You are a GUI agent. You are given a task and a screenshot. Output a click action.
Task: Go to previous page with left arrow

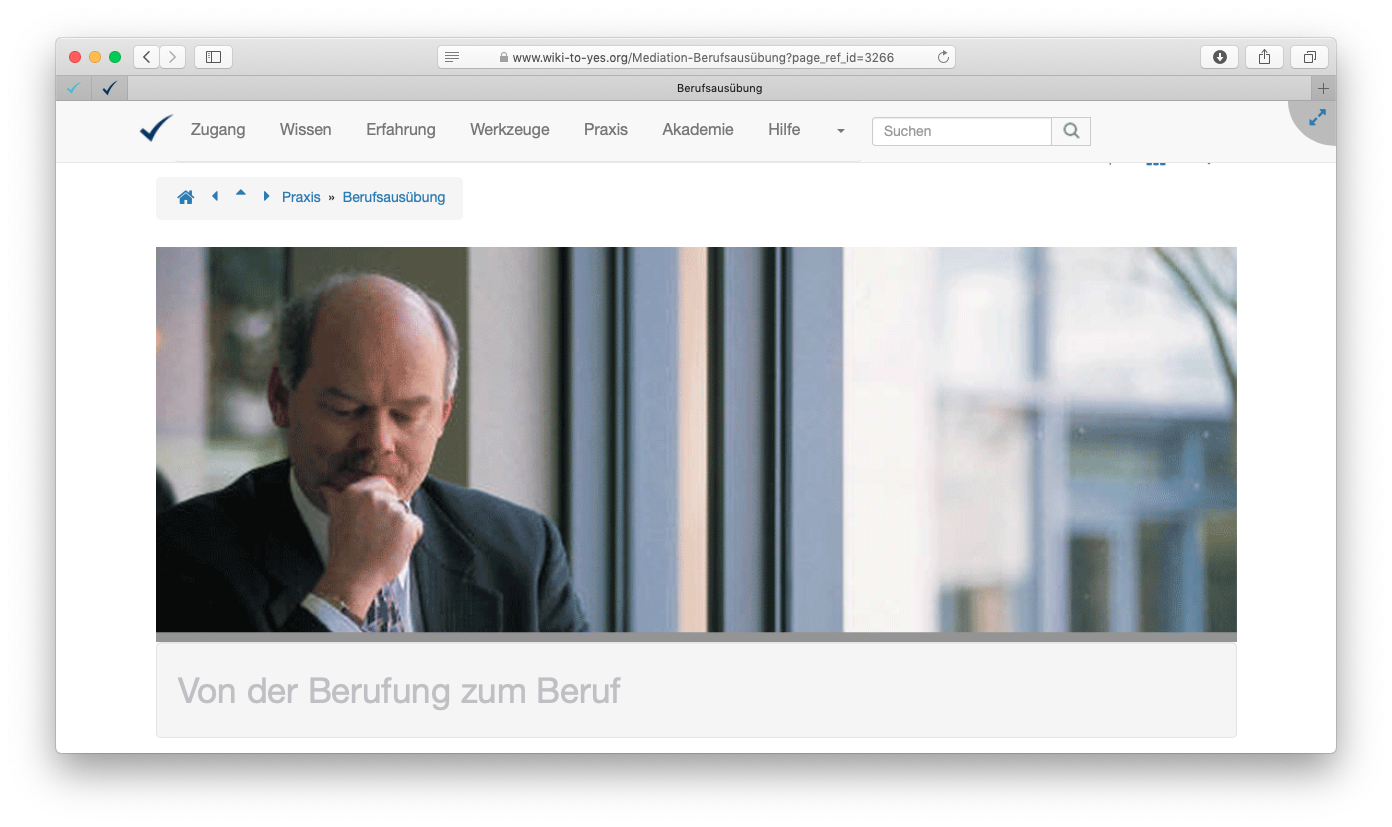pyautogui.click(x=215, y=197)
